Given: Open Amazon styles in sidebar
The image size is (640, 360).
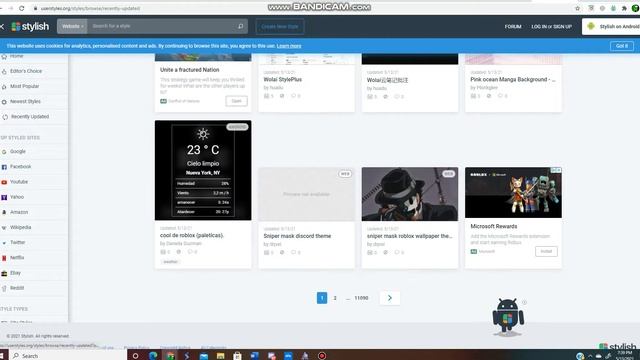Looking at the screenshot, I should point(19,212).
